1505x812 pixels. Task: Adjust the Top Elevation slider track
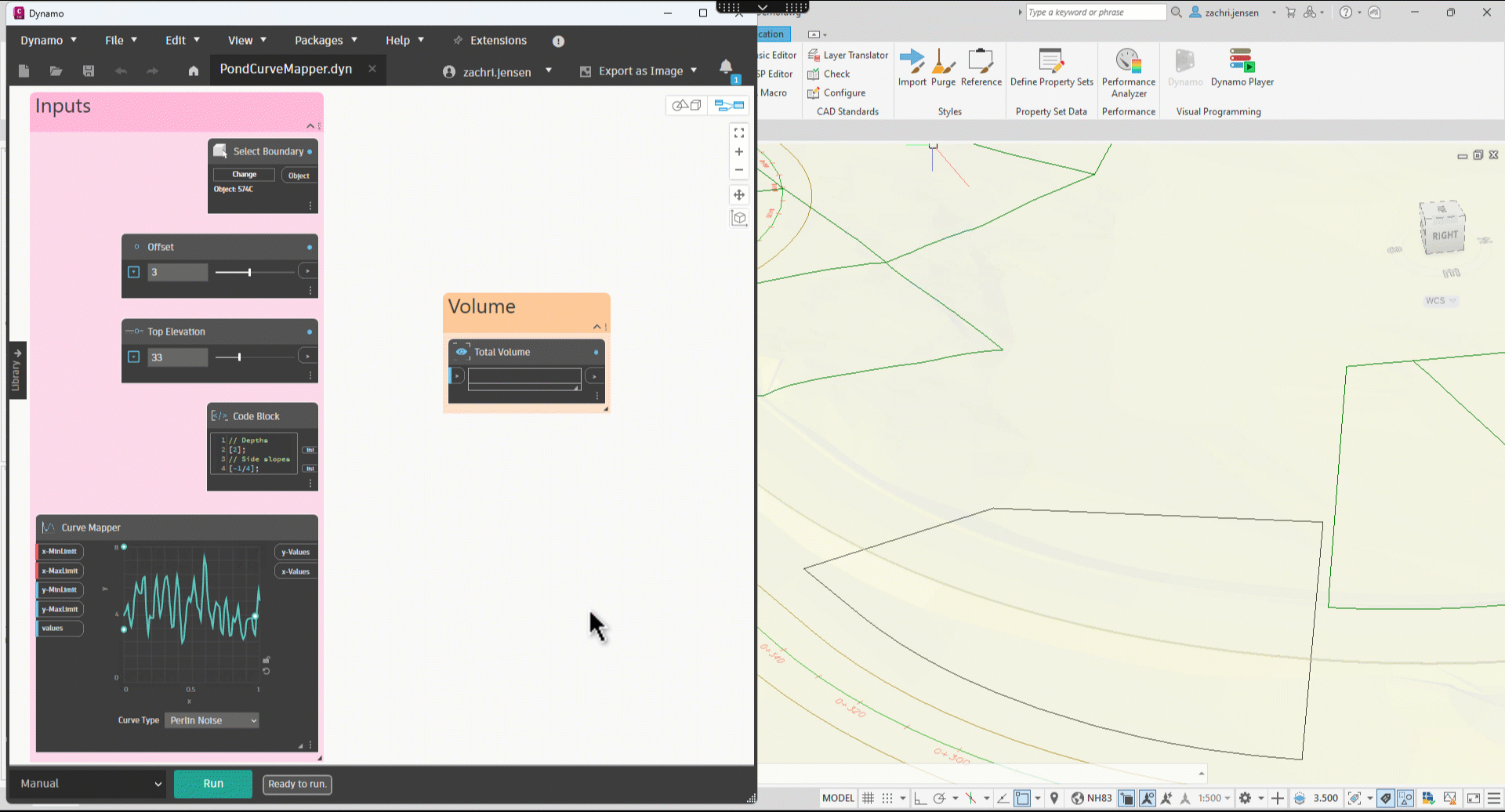click(255, 357)
